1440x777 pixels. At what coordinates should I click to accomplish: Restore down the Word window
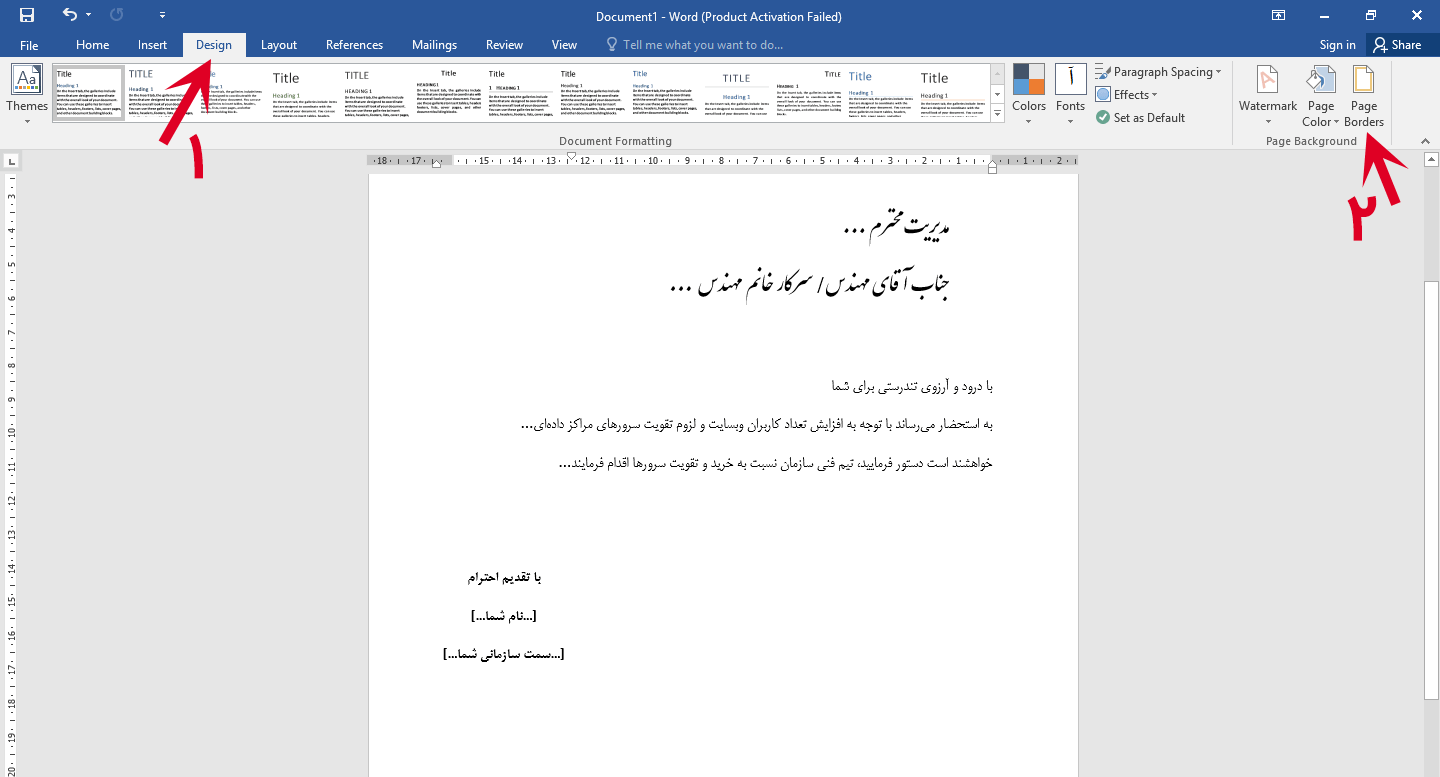pos(1370,15)
